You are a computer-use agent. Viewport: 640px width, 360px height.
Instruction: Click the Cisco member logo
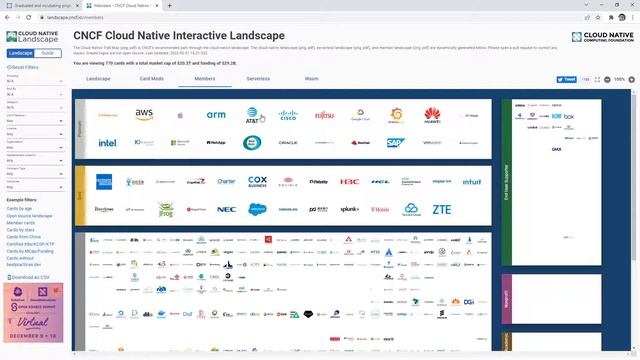288,116
